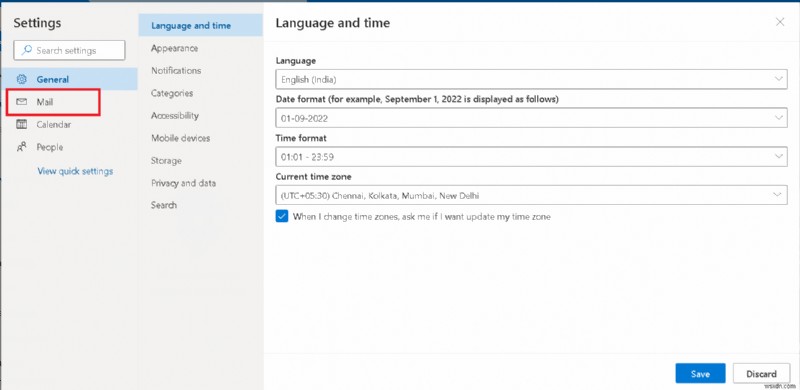Screen dimensions: 800x390
Task: Select the Mail label in the sidebar
Action: (x=45, y=102)
